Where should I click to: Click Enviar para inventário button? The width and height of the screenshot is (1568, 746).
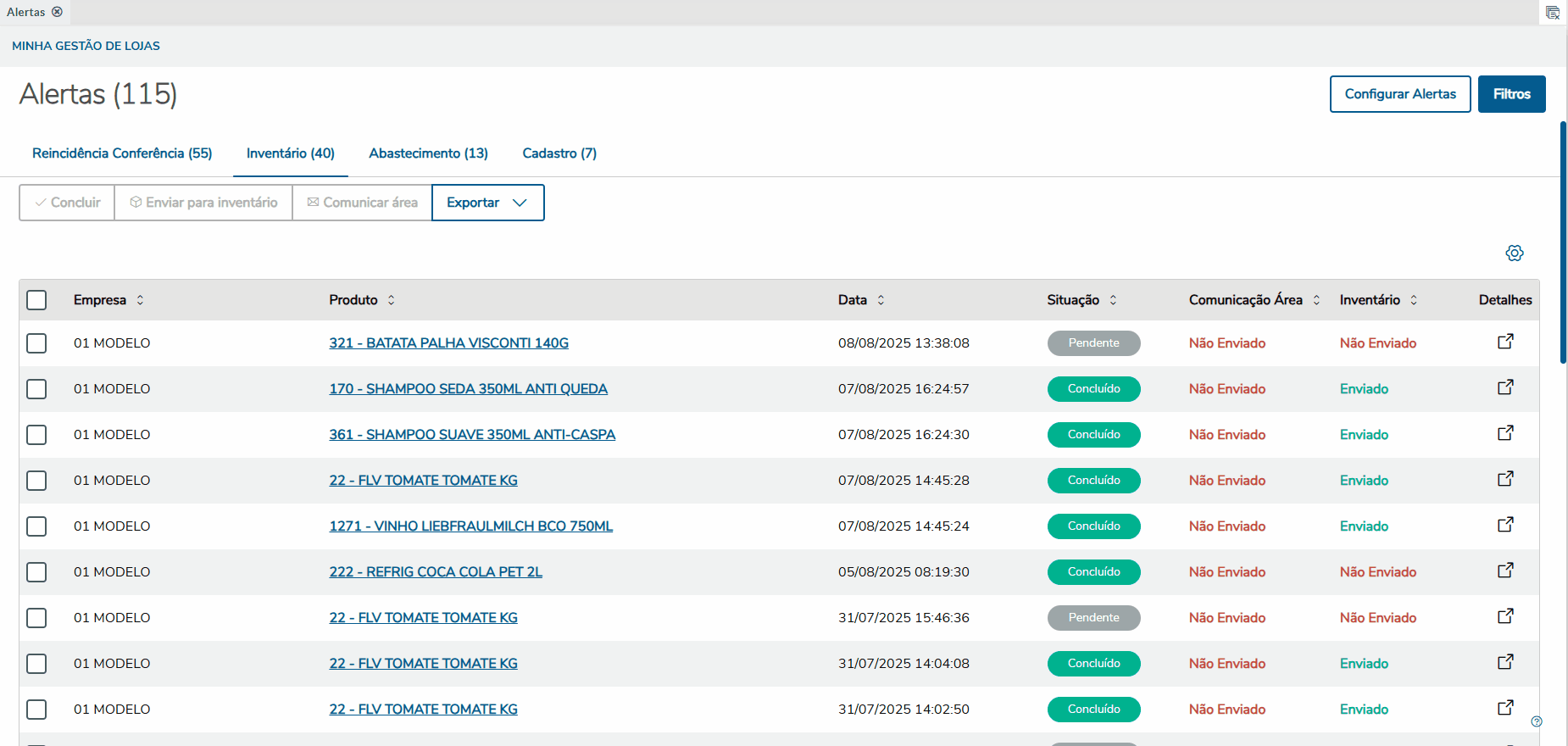[x=203, y=203]
